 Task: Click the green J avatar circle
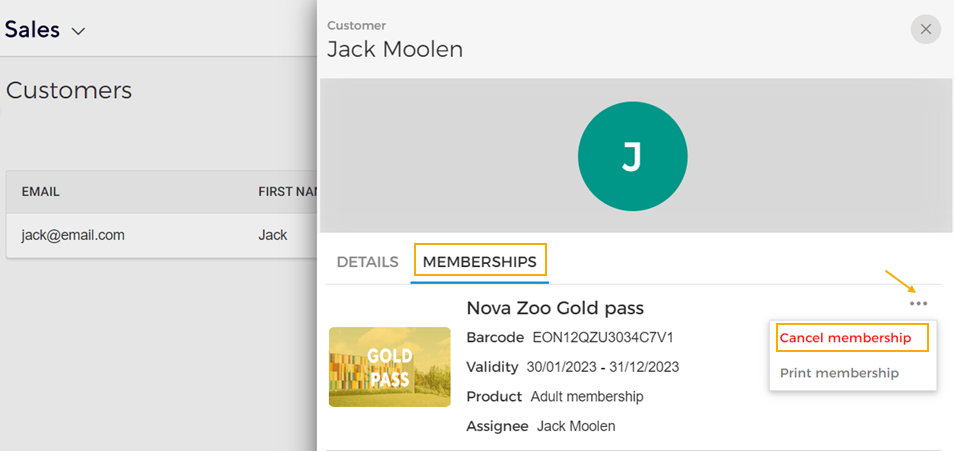[632, 156]
